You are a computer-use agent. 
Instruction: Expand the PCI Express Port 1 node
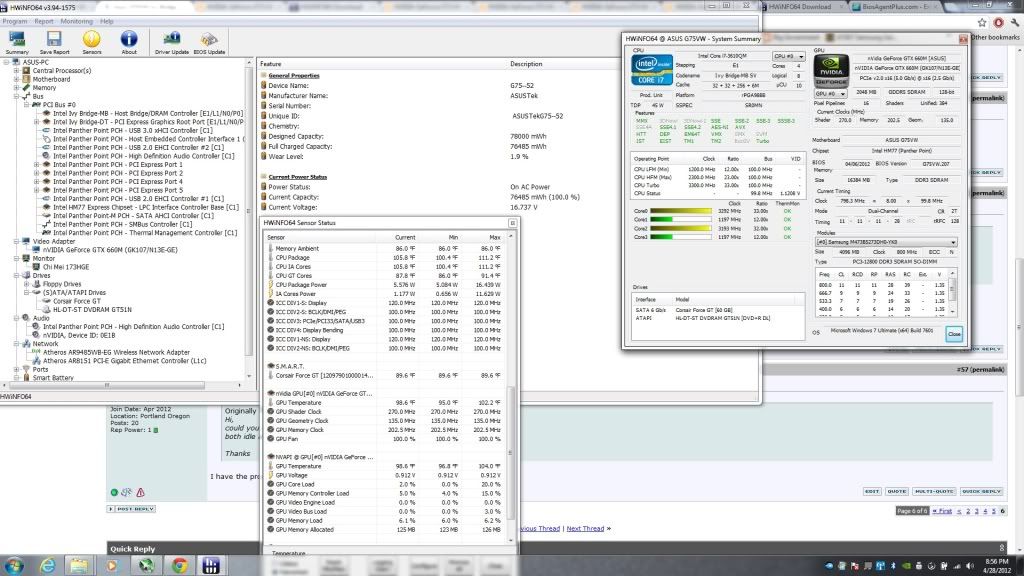(37, 165)
